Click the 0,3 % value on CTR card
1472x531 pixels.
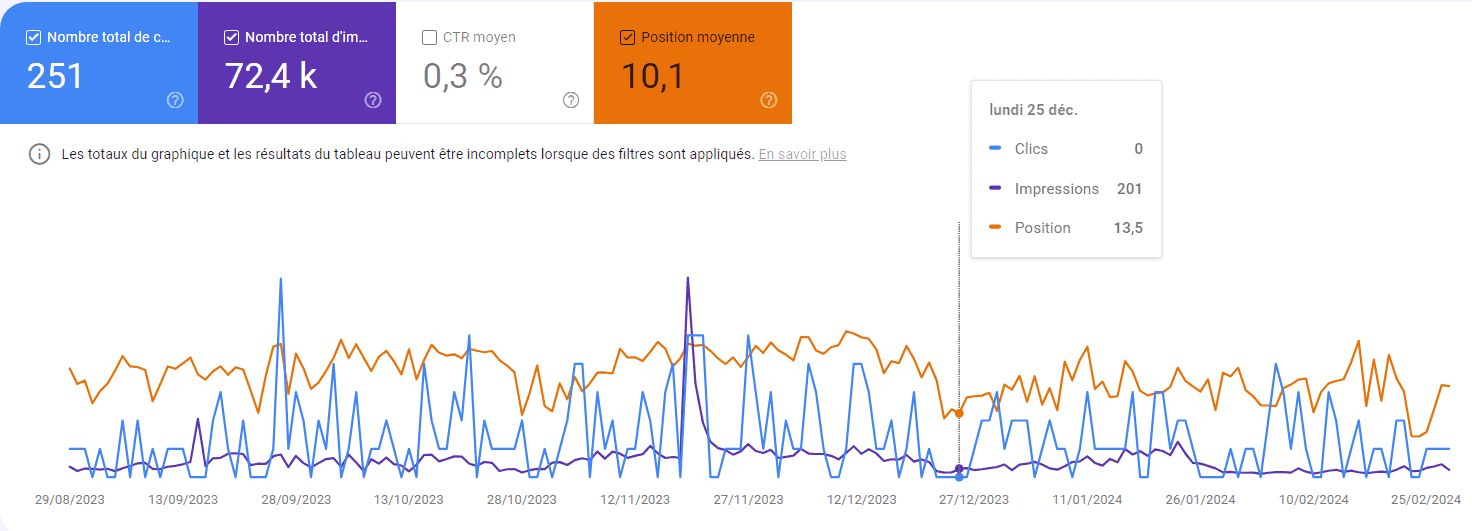pos(462,77)
